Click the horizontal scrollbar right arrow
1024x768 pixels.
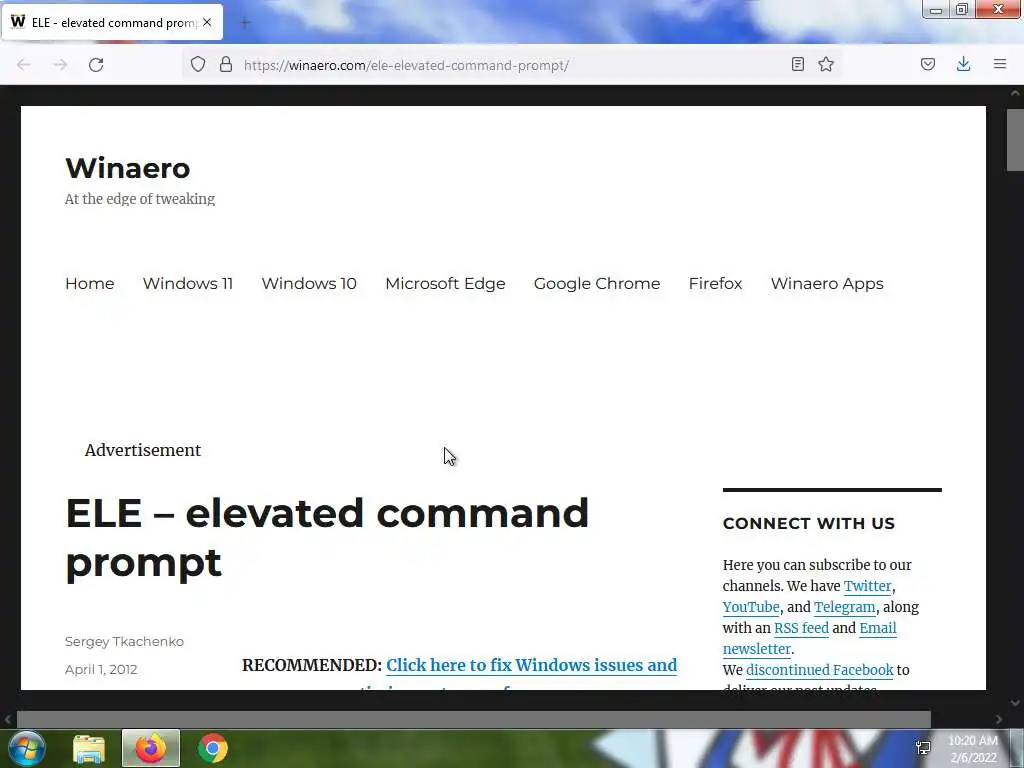tap(999, 720)
